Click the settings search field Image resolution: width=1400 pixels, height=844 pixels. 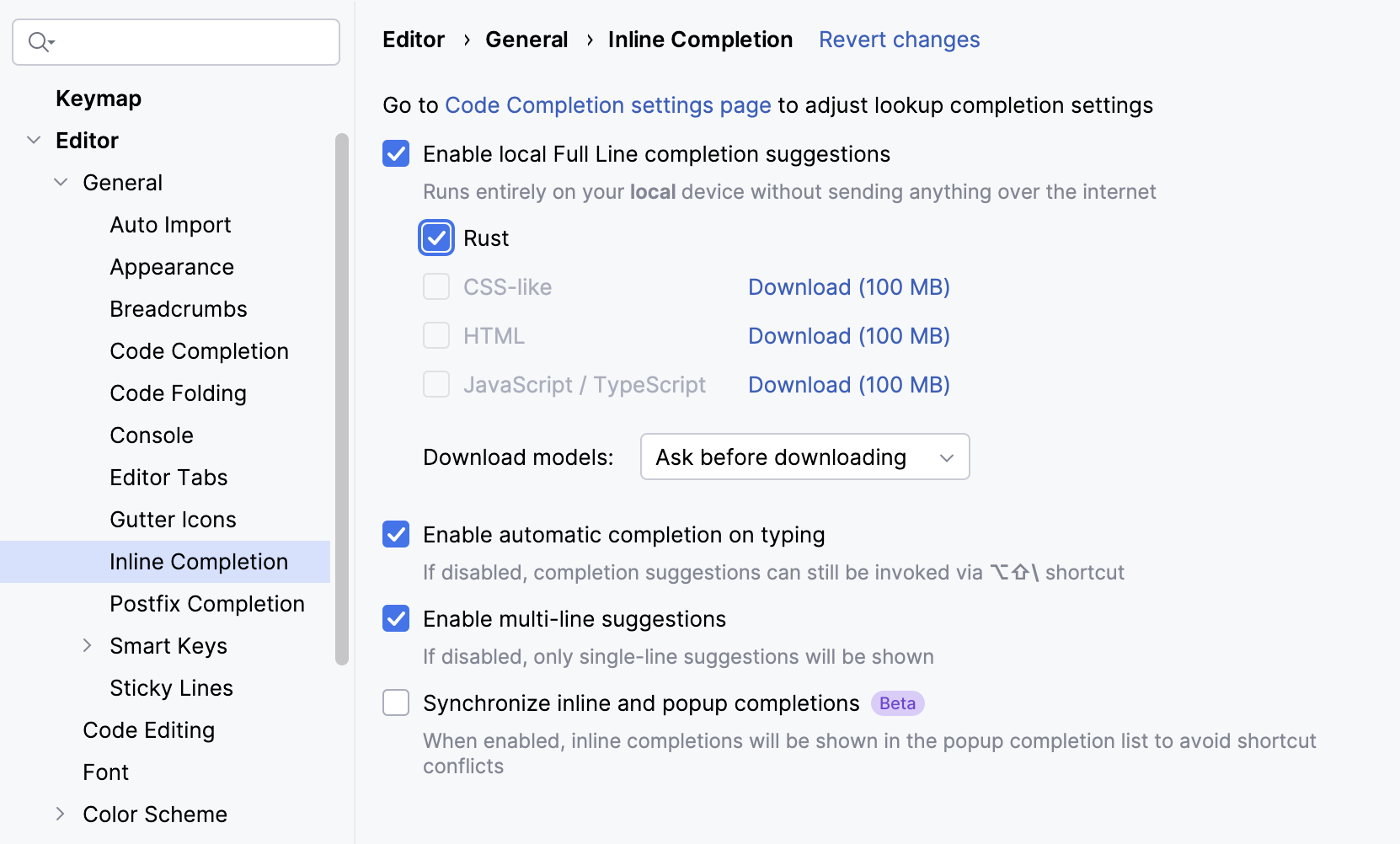point(176,41)
